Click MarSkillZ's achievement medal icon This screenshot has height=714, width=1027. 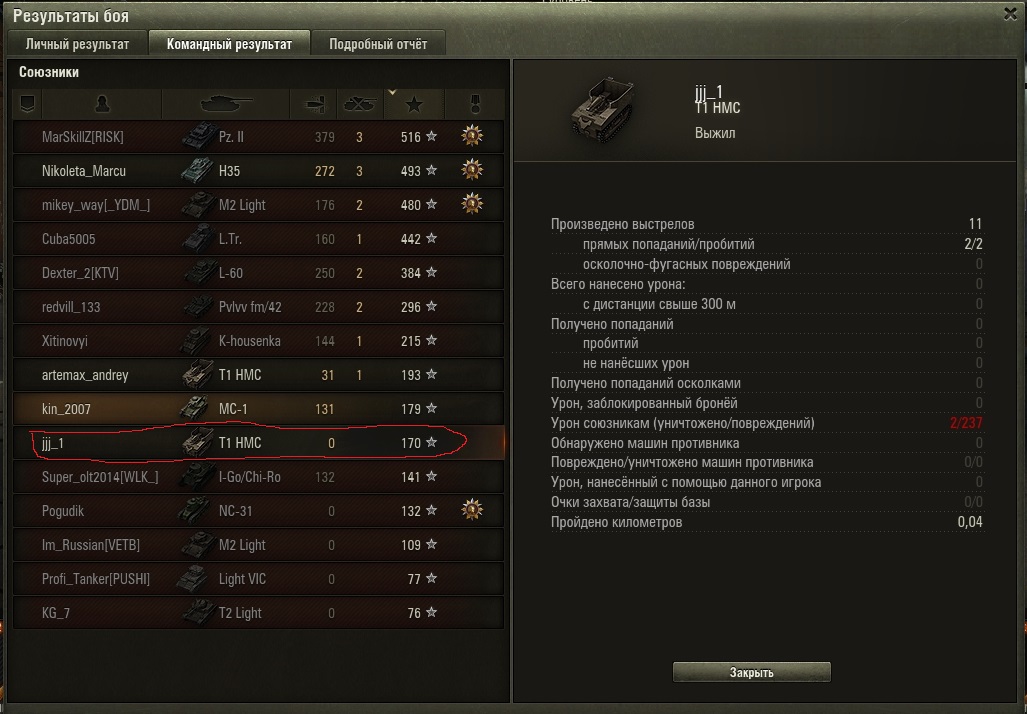point(472,136)
